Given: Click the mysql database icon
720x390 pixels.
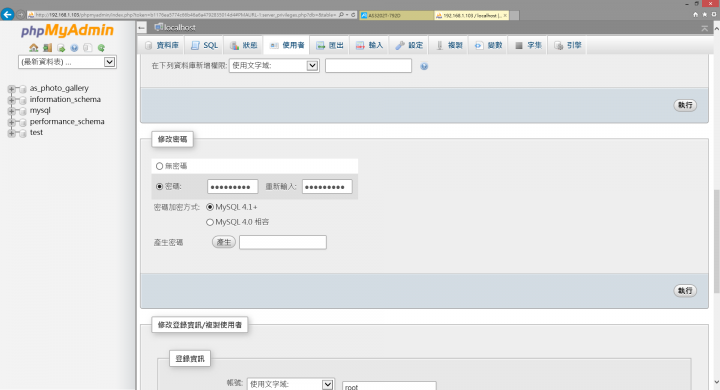Looking at the screenshot, I should pos(22,111).
